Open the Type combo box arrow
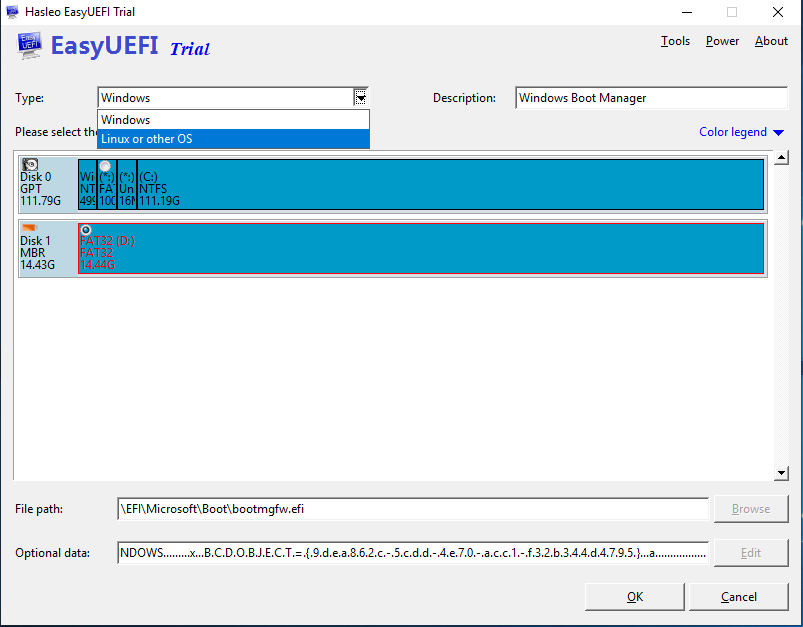Image resolution: width=803 pixels, height=627 pixels. coord(361,97)
